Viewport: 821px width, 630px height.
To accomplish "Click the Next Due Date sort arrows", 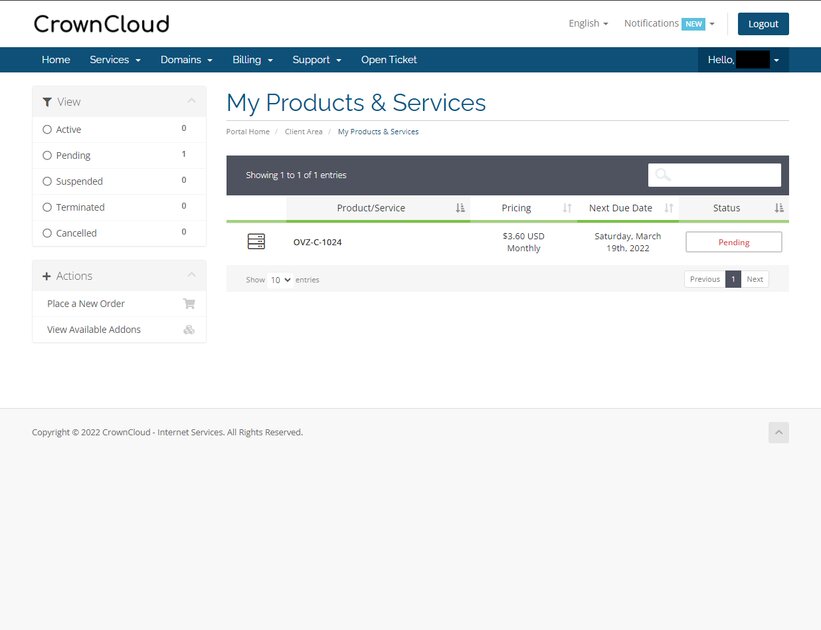I will 669,208.
